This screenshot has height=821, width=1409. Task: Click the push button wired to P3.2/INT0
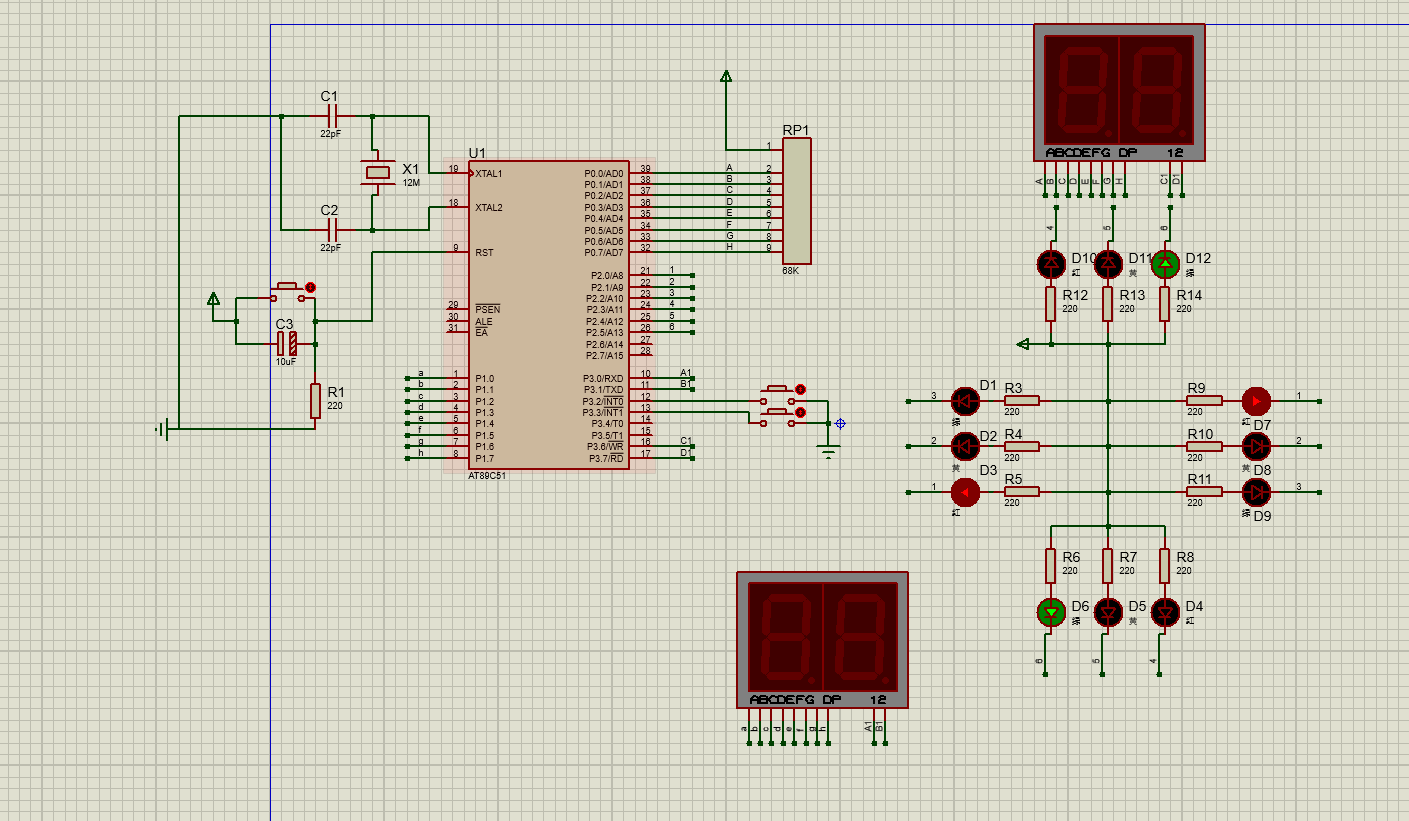tap(776, 394)
